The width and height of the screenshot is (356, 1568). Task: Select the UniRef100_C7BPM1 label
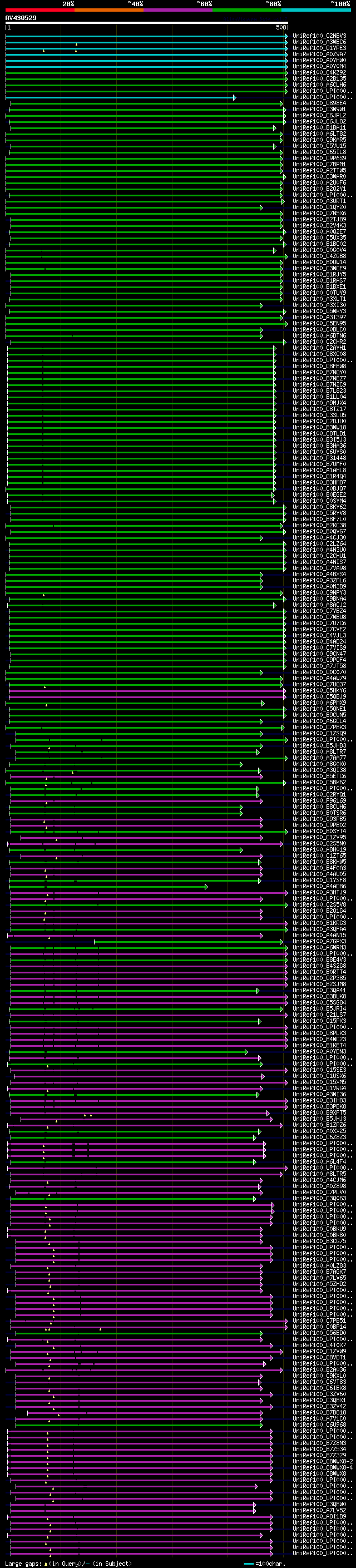click(319, 164)
